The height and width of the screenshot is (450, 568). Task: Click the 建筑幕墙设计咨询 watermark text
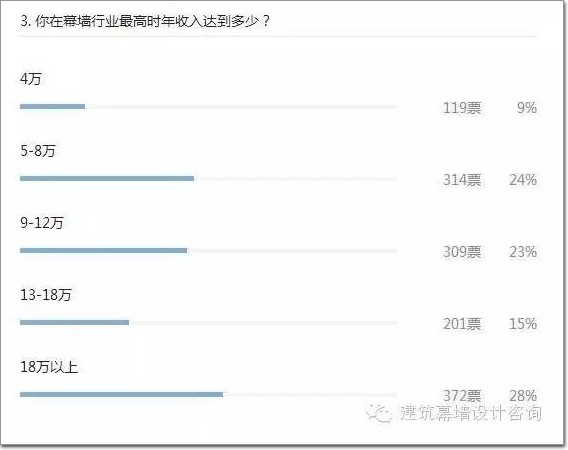click(471, 413)
